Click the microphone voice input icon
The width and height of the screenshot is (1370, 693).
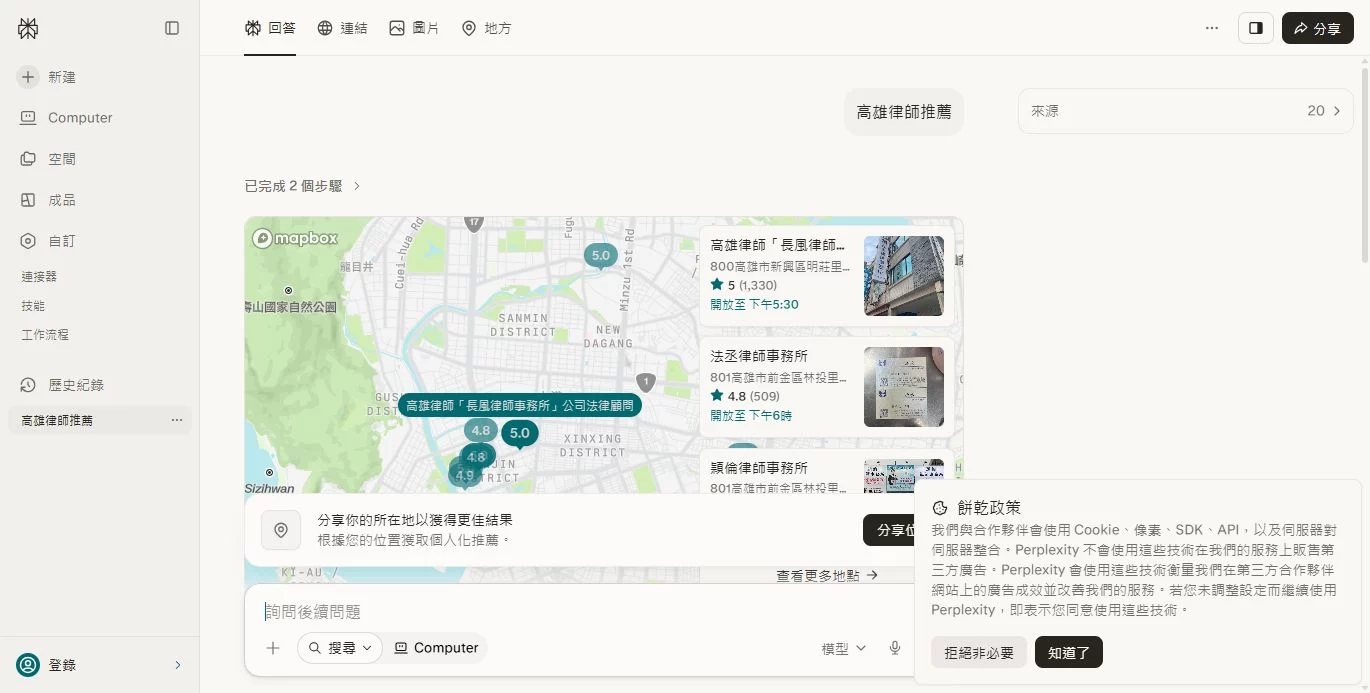(x=895, y=648)
